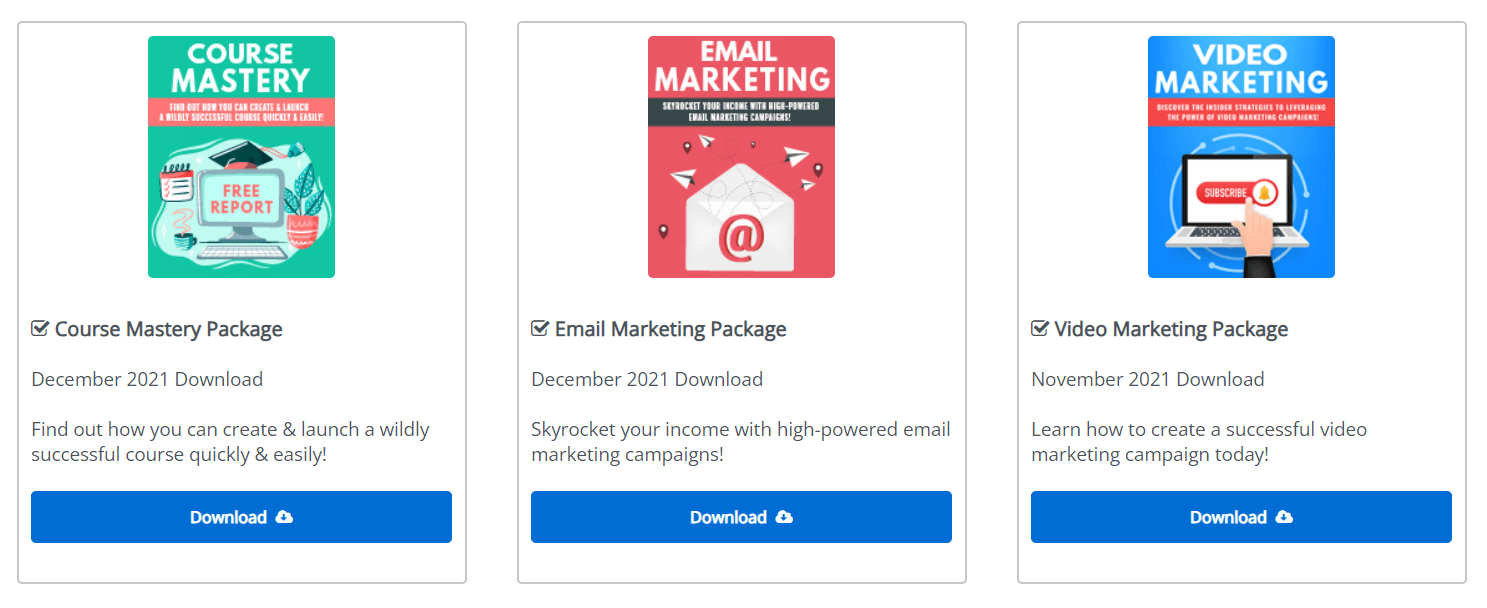The width and height of the screenshot is (1487, 608).
Task: Toggle the Video Marketing Package check icon
Action: coord(1040,328)
